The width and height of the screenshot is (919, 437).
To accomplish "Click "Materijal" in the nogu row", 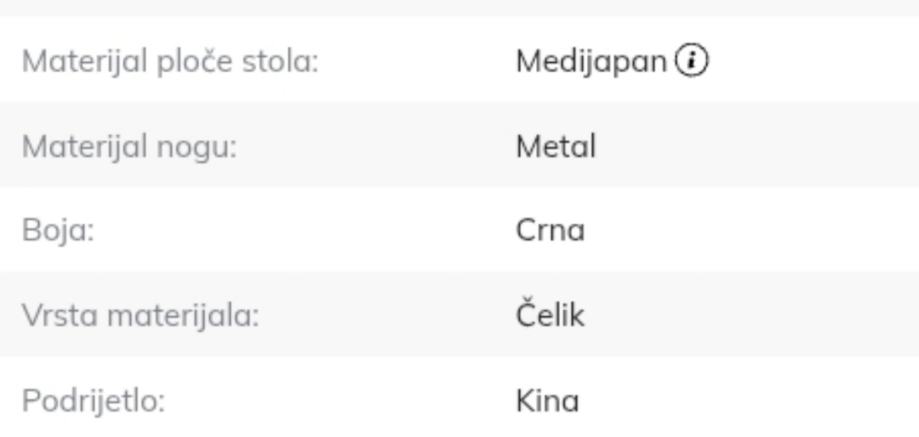I will 85,147.
